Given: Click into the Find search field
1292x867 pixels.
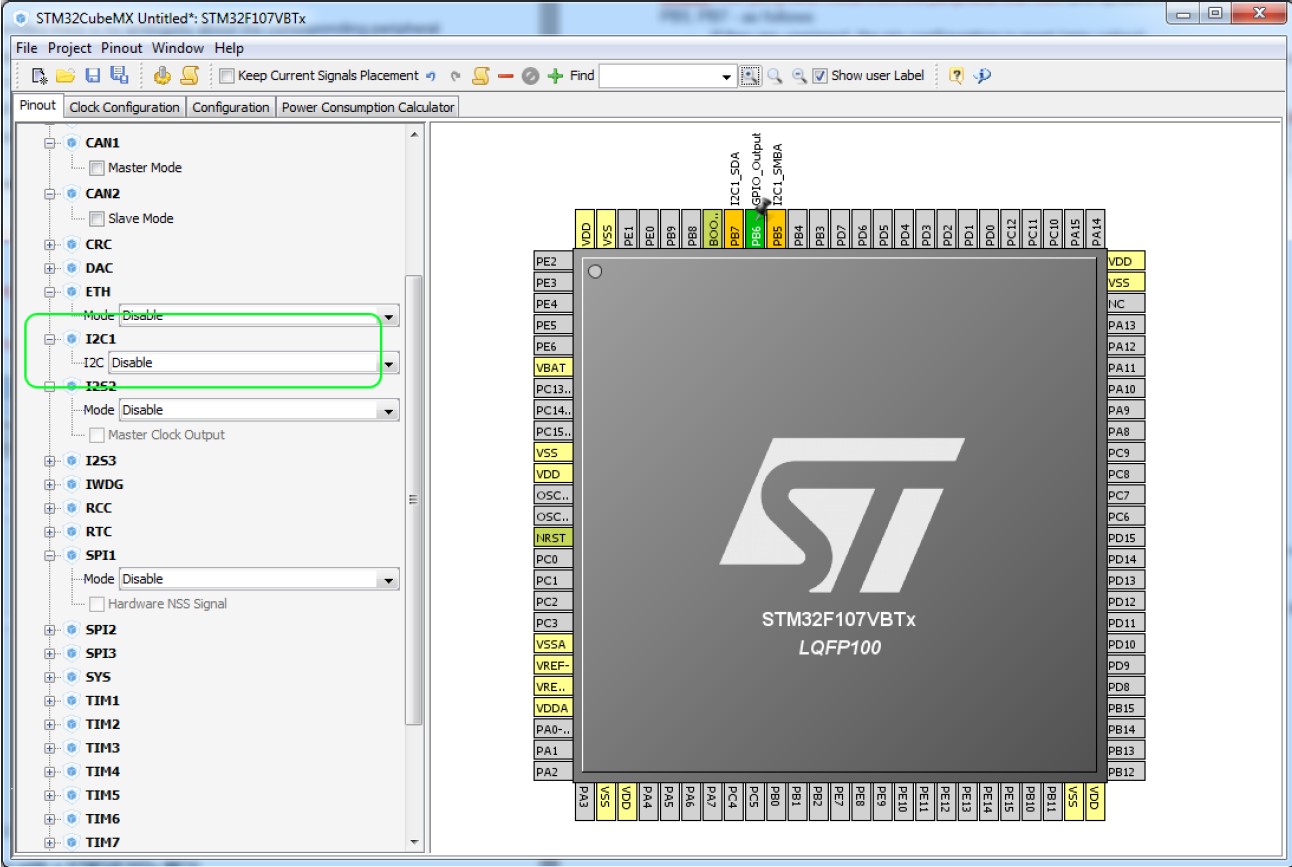Looking at the screenshot, I should (660, 77).
